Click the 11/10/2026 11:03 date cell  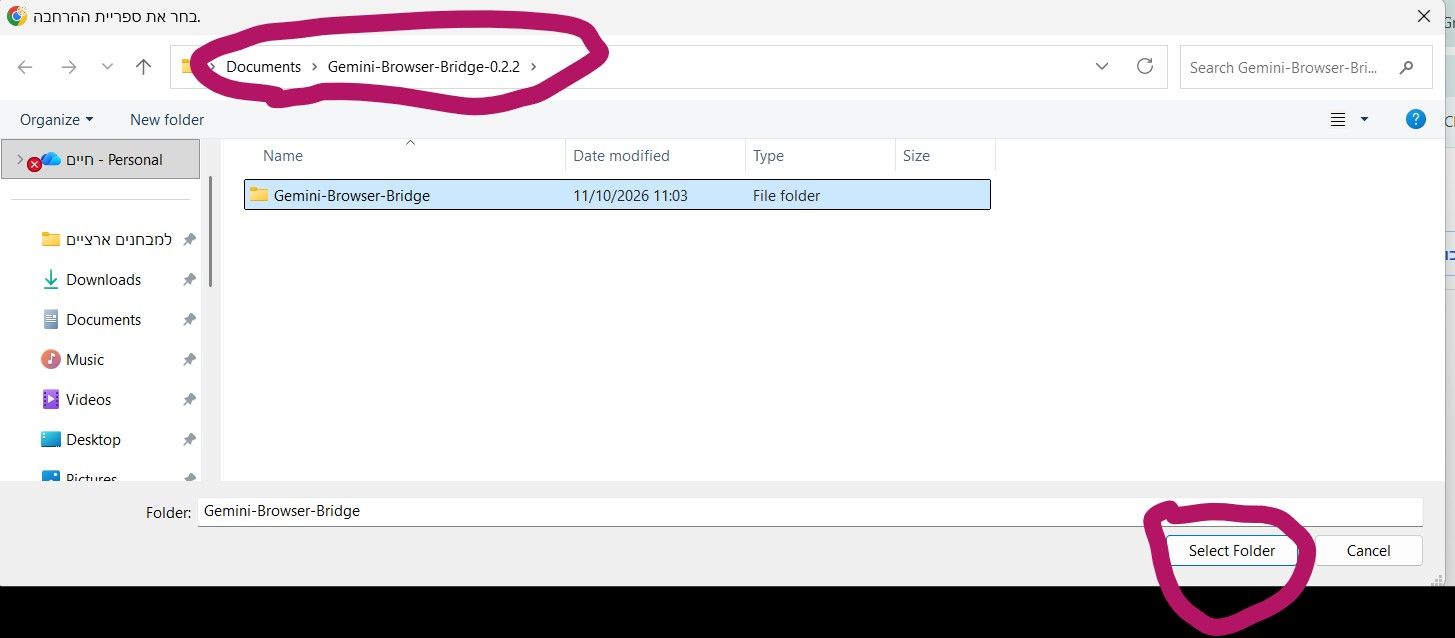coord(630,196)
